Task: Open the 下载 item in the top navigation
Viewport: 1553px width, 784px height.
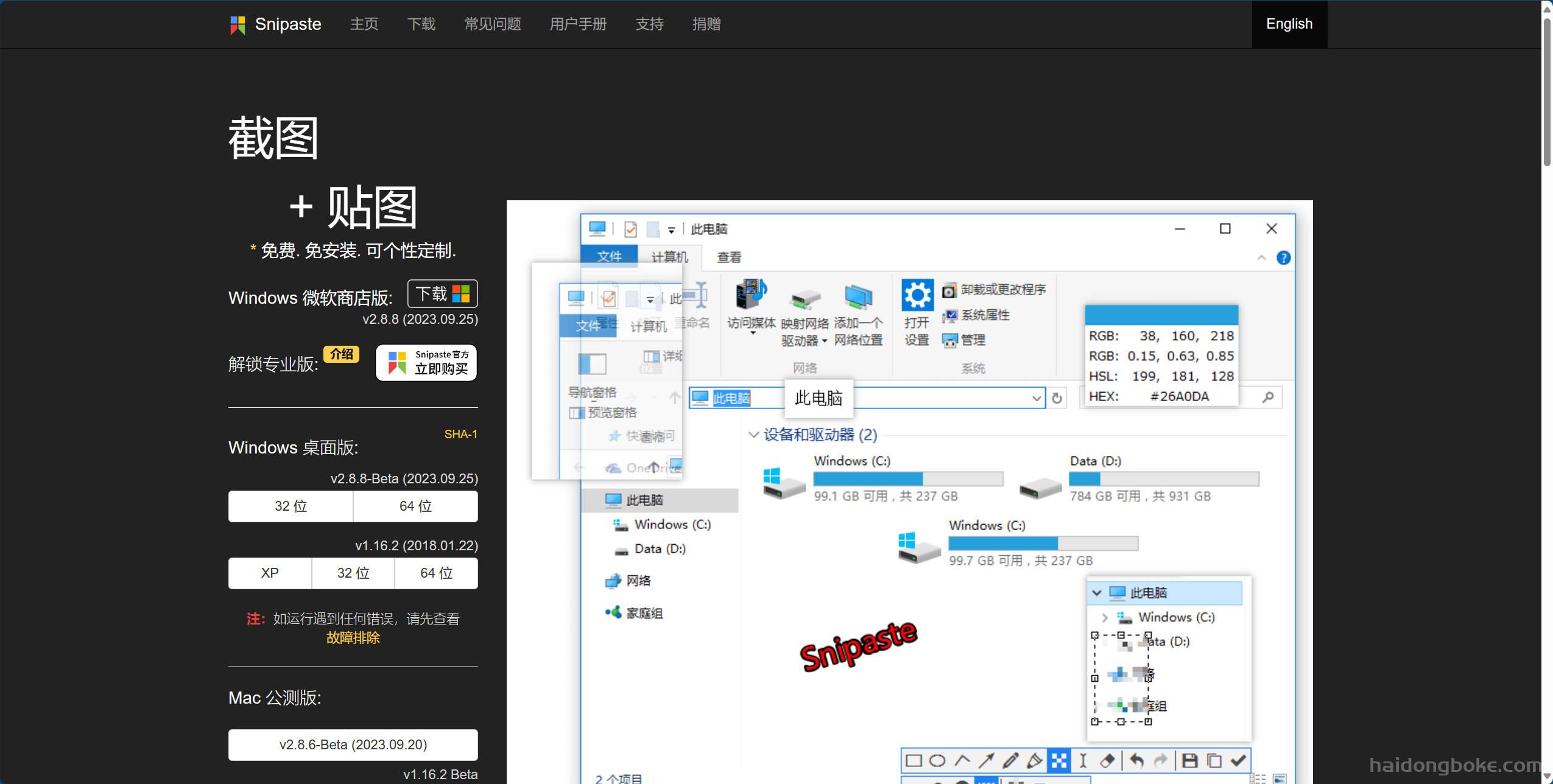Action: tap(421, 24)
